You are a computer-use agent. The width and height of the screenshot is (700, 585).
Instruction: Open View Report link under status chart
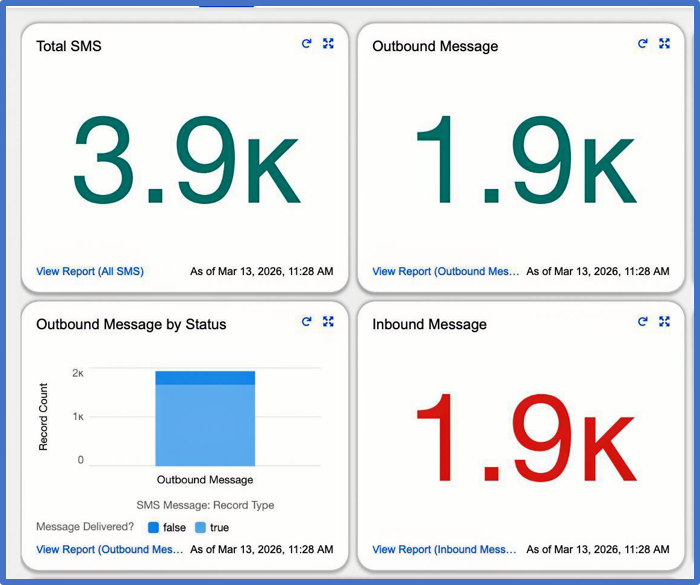click(109, 549)
